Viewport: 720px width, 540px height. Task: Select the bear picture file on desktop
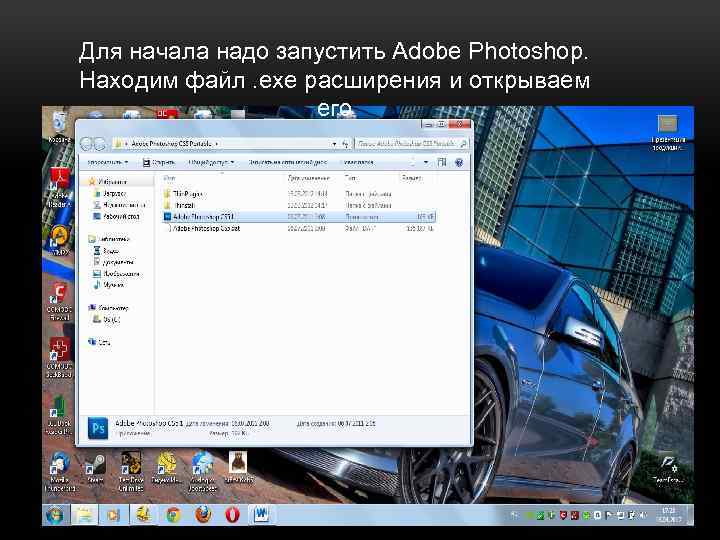tap(238, 467)
